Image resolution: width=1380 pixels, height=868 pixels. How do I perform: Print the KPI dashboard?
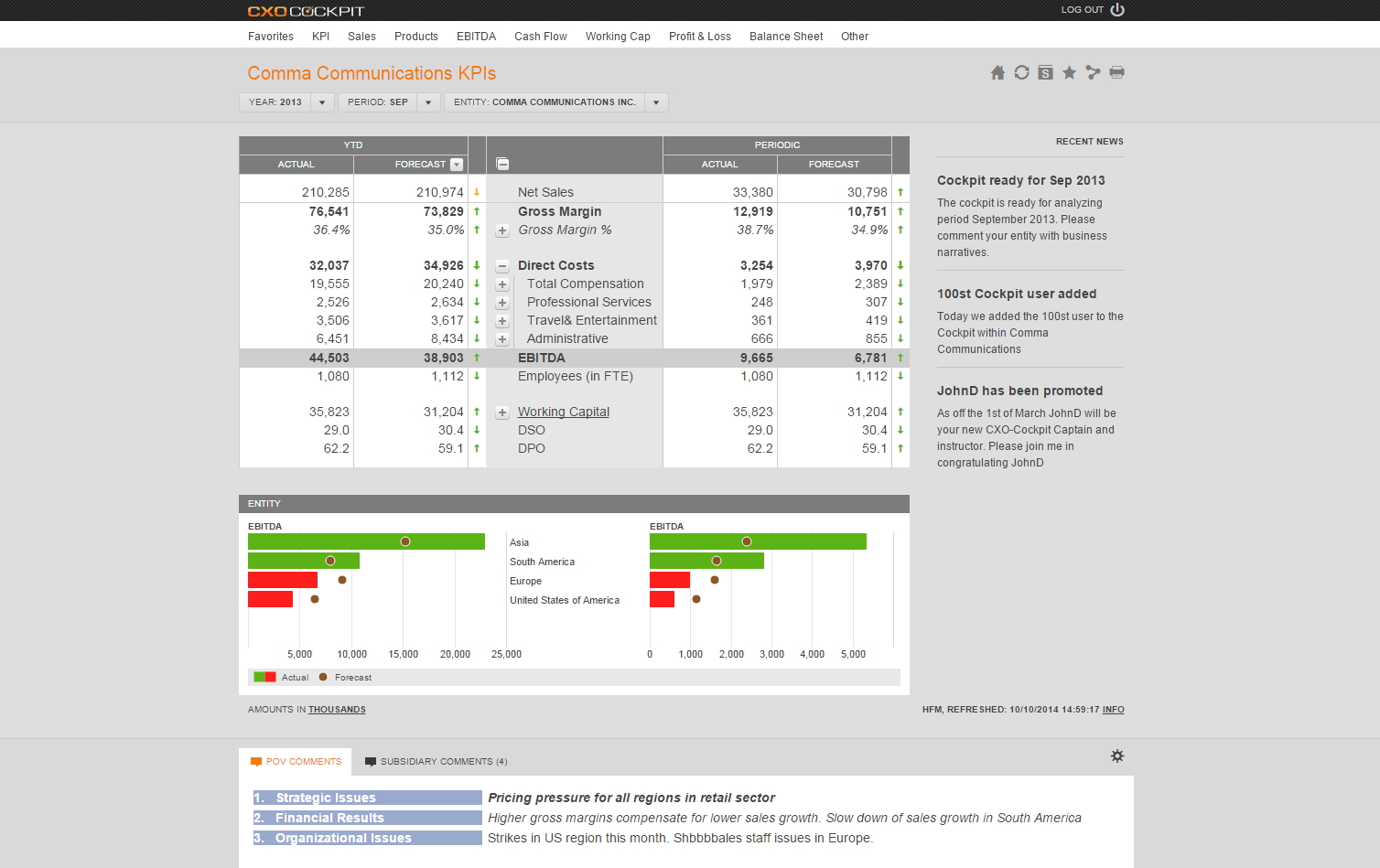(x=1116, y=72)
